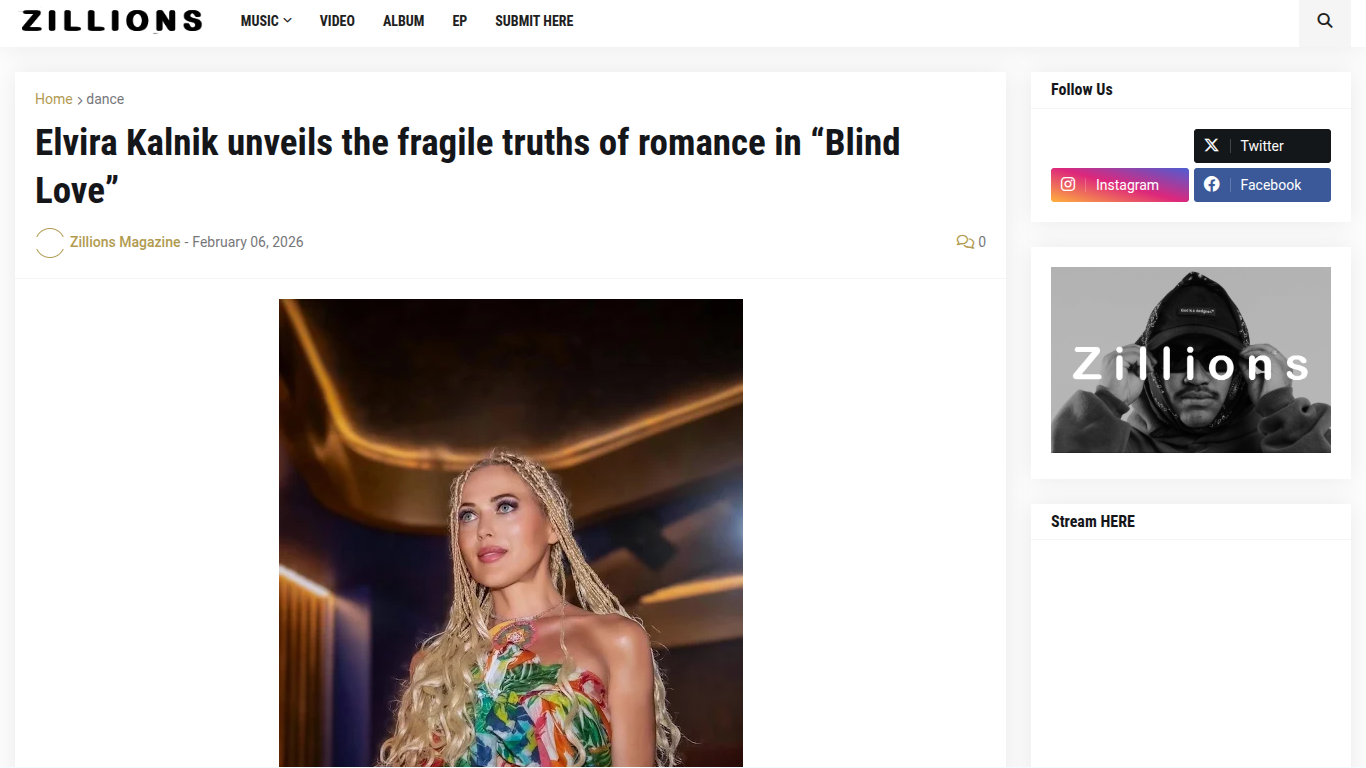Open the VIDEO menu item
This screenshot has height=768, width=1366.
[x=337, y=21]
